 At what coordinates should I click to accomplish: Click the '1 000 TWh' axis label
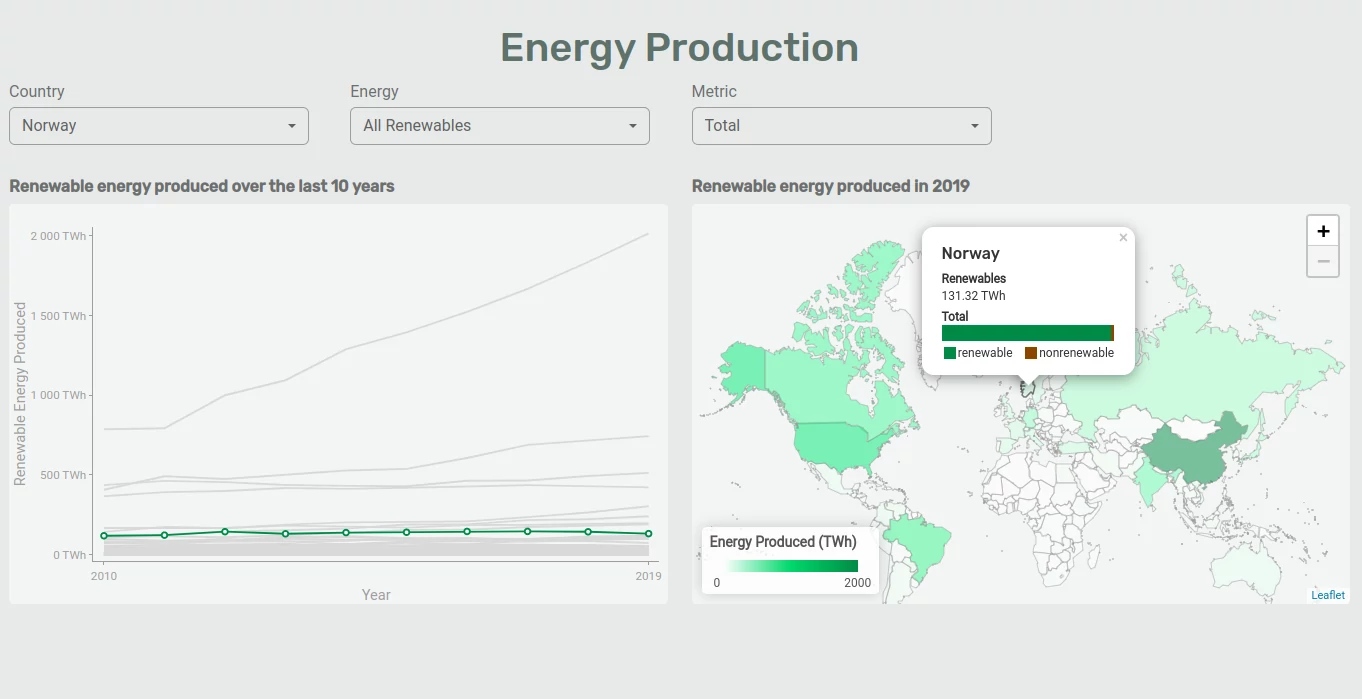[58, 396]
